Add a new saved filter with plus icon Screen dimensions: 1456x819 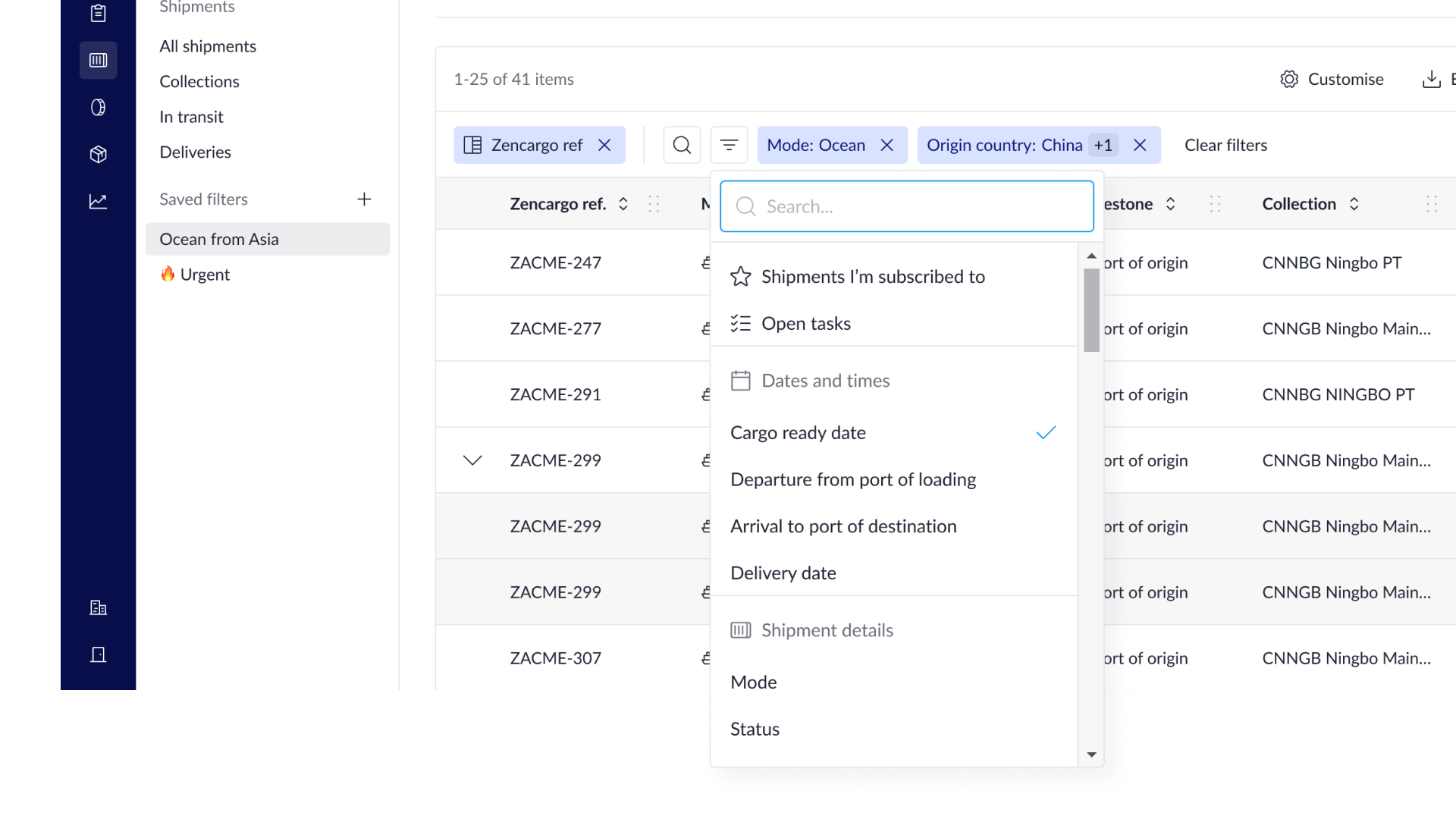(364, 199)
